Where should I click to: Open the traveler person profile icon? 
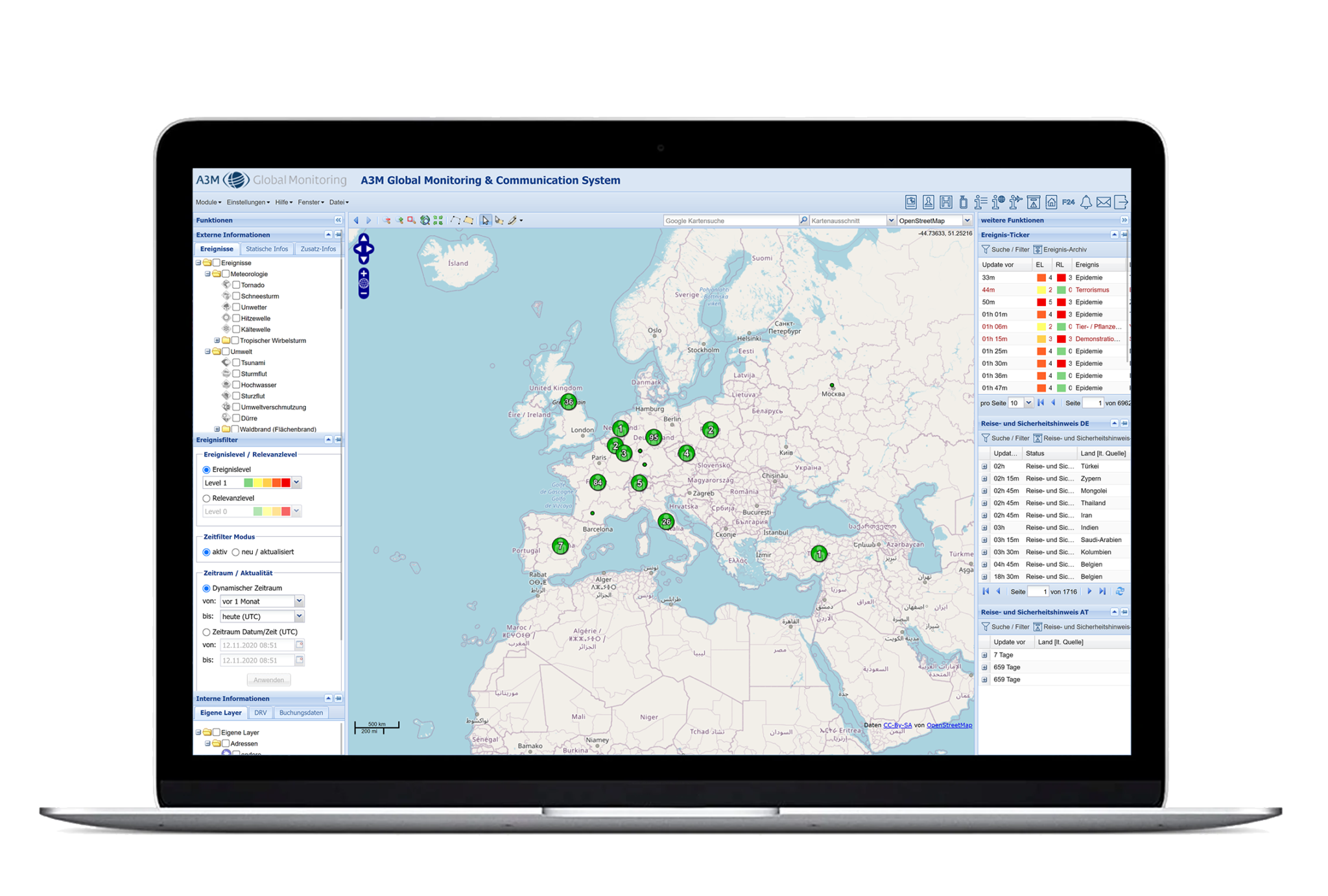[x=929, y=202]
